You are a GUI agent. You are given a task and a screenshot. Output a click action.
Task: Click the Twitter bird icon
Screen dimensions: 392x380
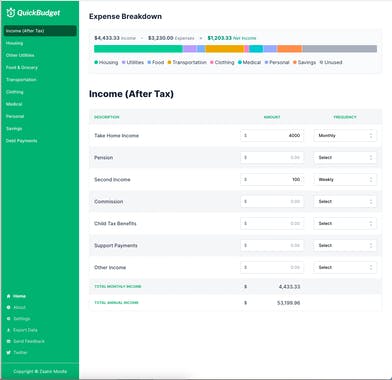[8, 352]
